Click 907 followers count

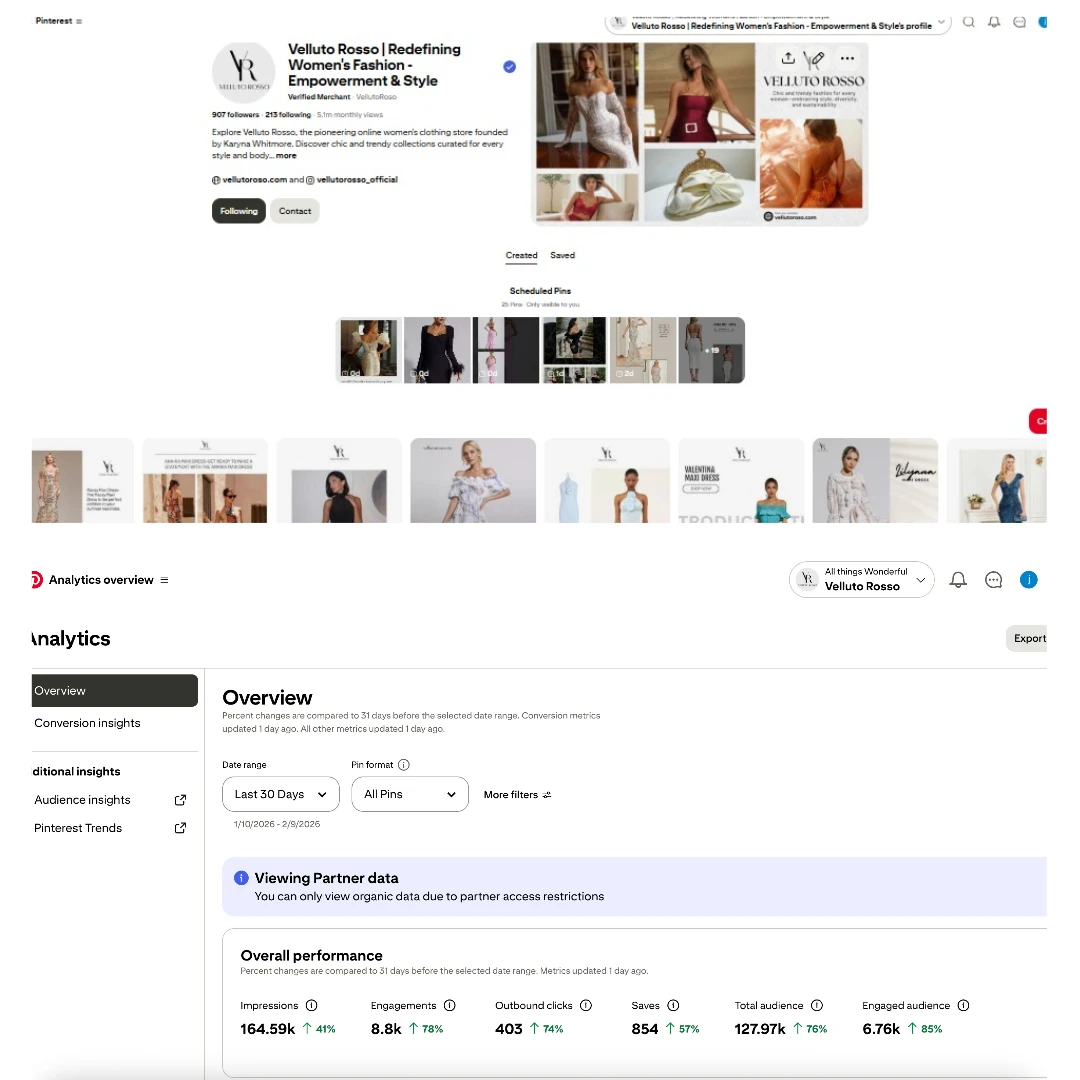point(236,115)
